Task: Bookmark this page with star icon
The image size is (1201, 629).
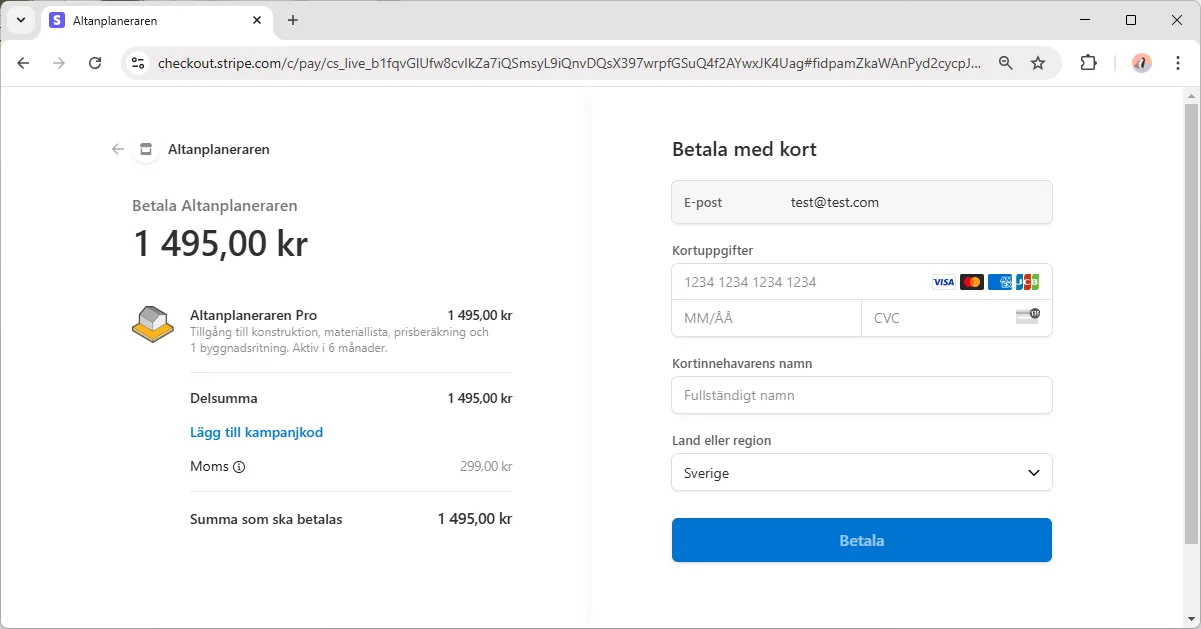Action: [x=1038, y=63]
